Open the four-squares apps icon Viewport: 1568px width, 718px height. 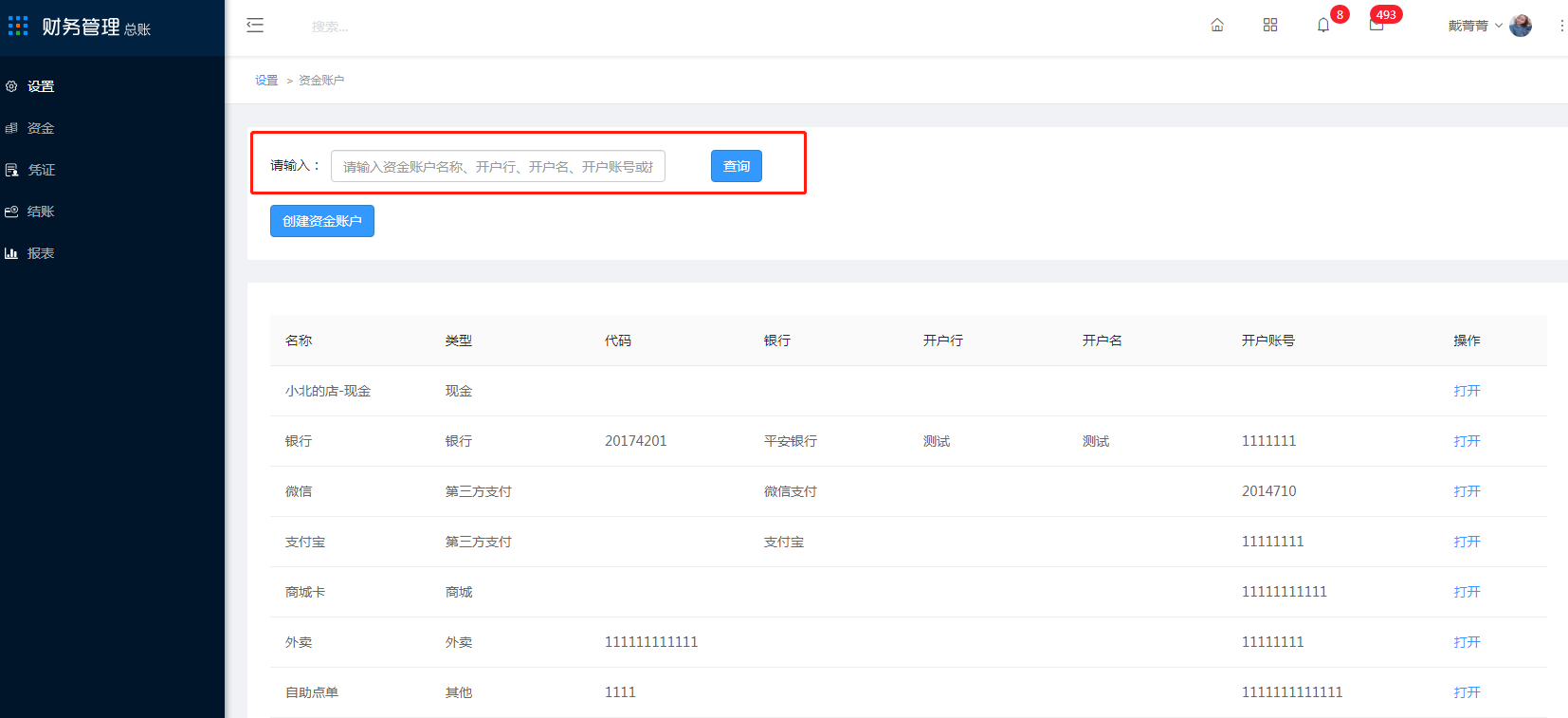click(1270, 26)
